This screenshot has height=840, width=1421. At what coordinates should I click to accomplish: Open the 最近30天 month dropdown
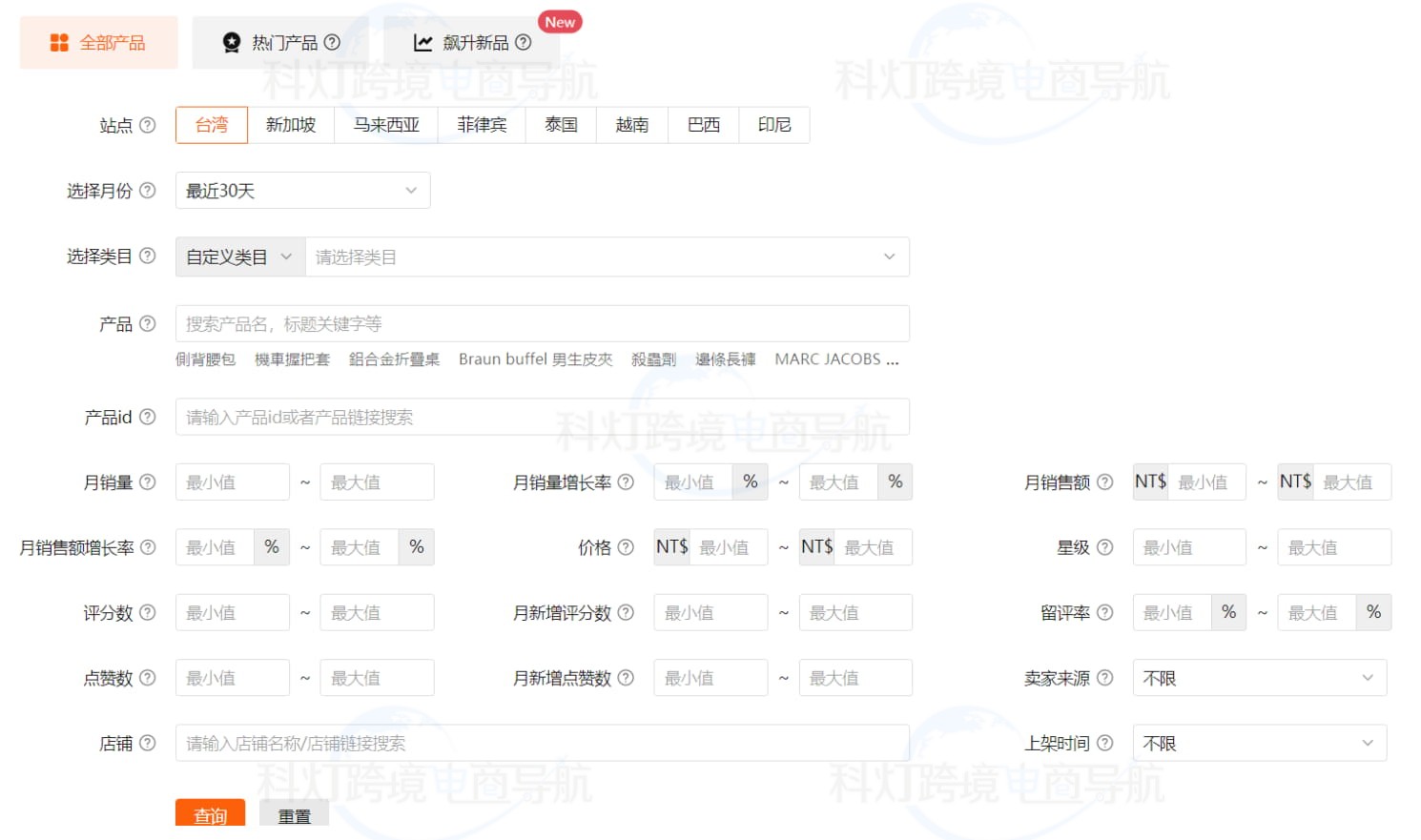(x=302, y=190)
